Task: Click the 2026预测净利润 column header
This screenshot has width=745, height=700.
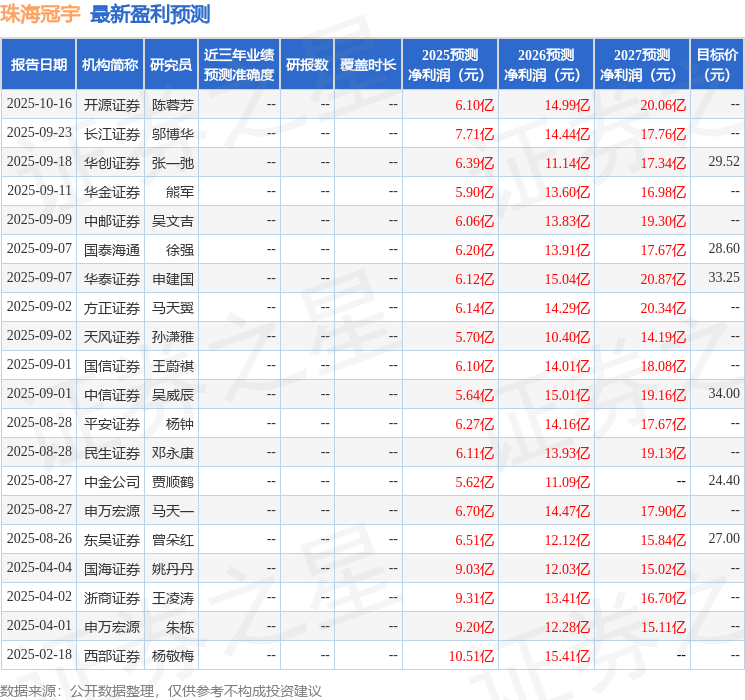Action: click(546, 65)
